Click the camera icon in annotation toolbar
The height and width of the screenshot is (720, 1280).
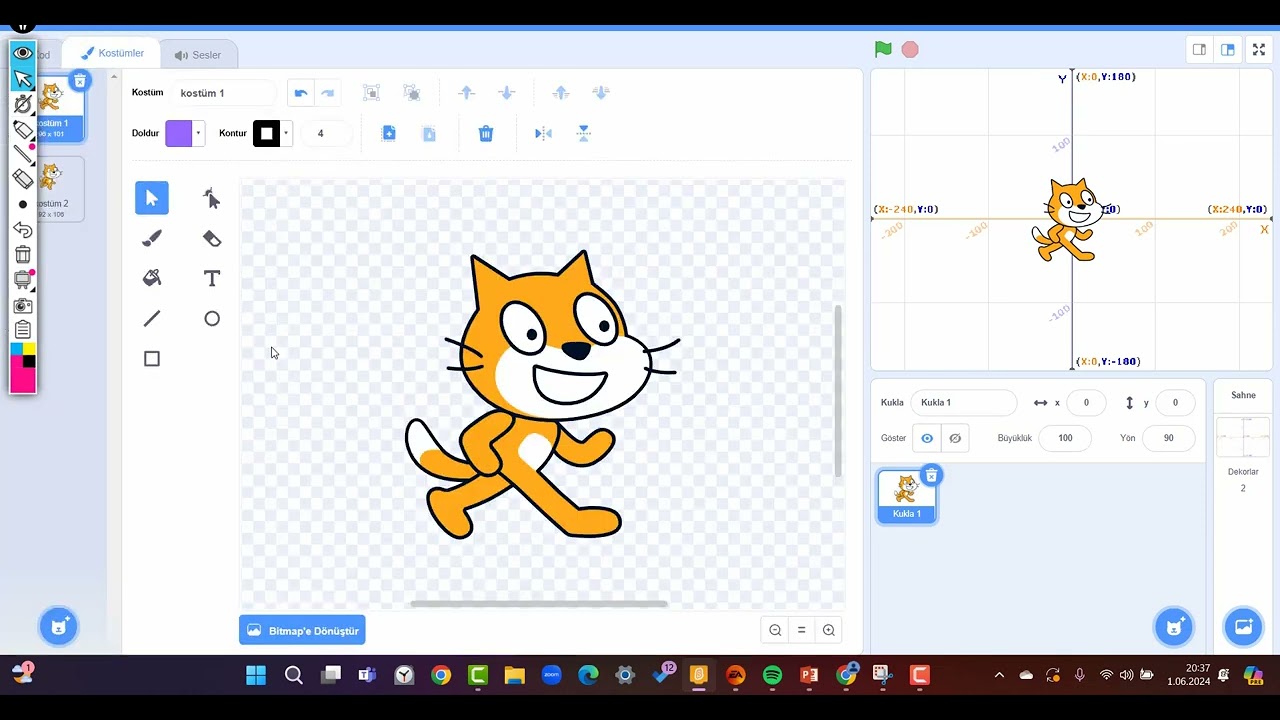click(x=23, y=305)
